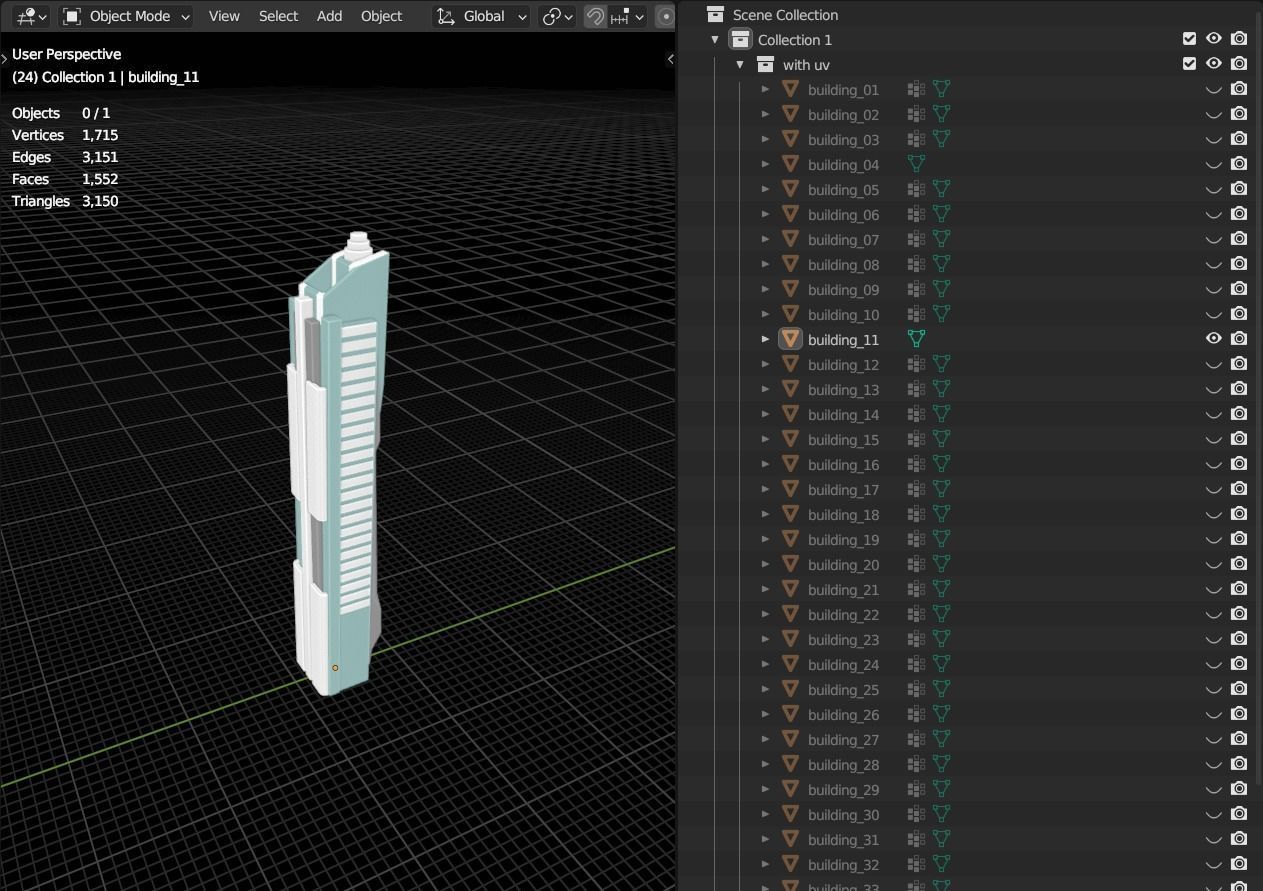Viewport: 1263px width, 891px height.
Task: Click the green mesh icon on building_04
Action: pos(916,165)
